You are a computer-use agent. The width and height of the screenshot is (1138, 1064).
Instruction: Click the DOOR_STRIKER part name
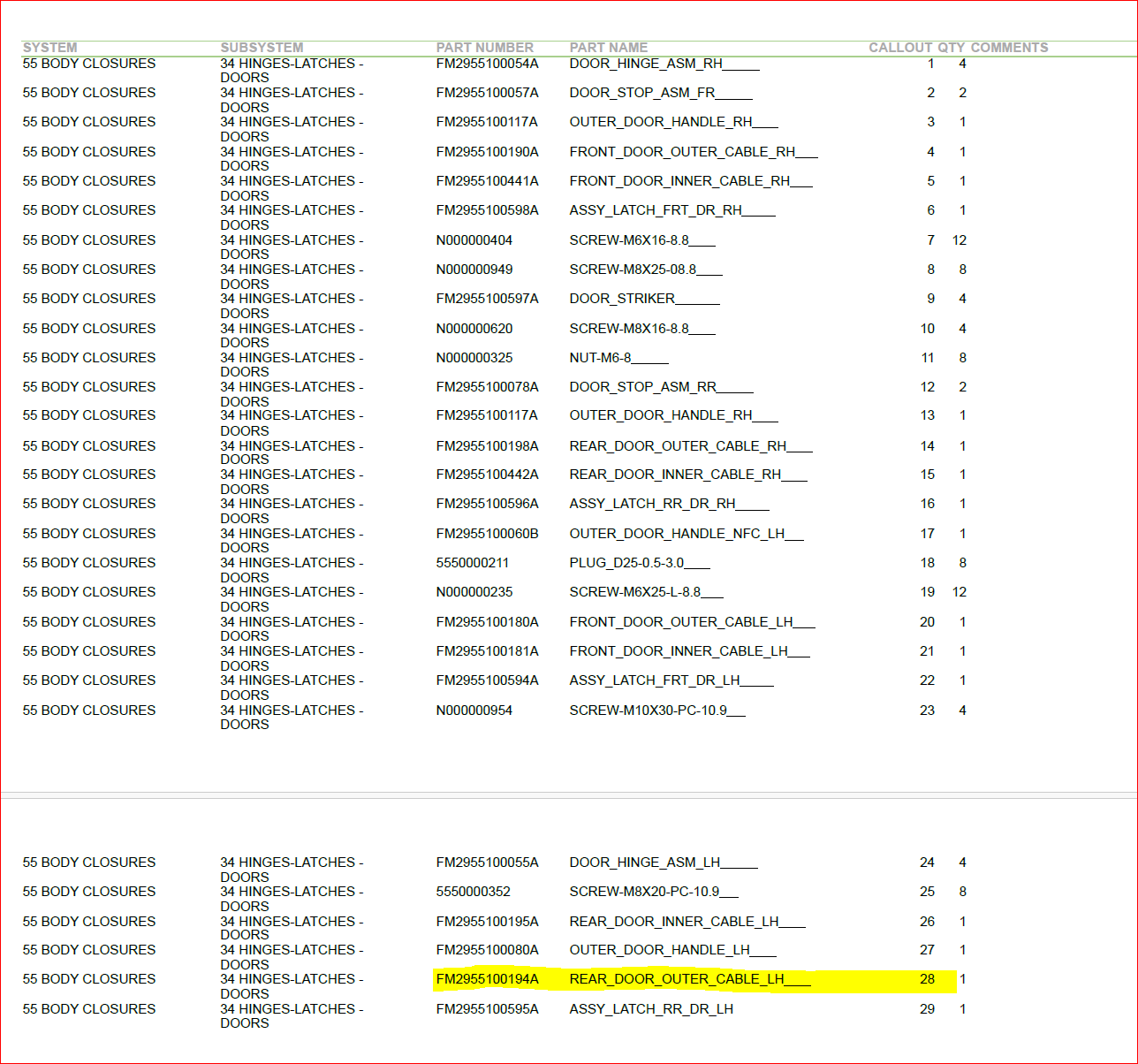[x=644, y=299]
